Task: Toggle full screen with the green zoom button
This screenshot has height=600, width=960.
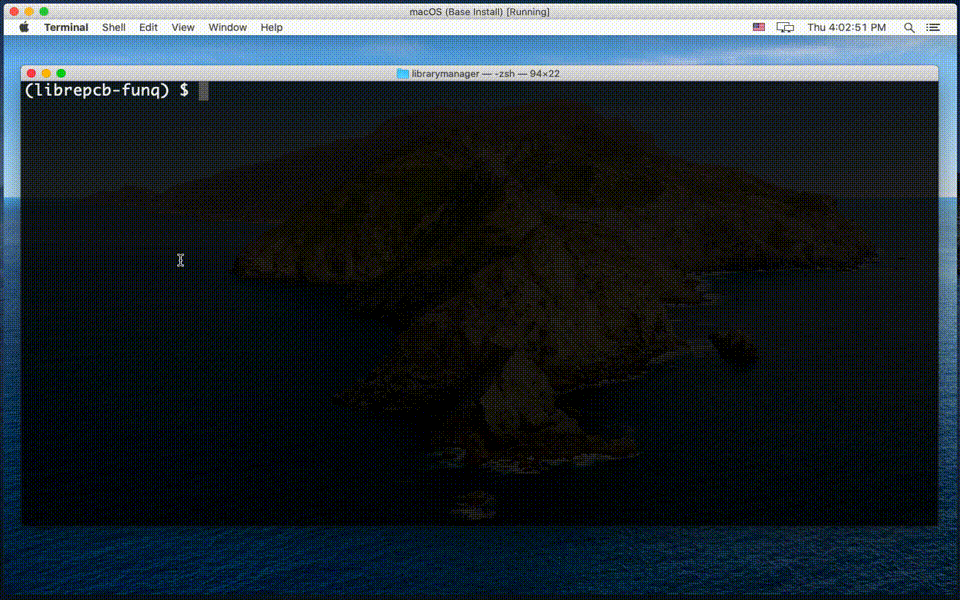Action: 60,73
